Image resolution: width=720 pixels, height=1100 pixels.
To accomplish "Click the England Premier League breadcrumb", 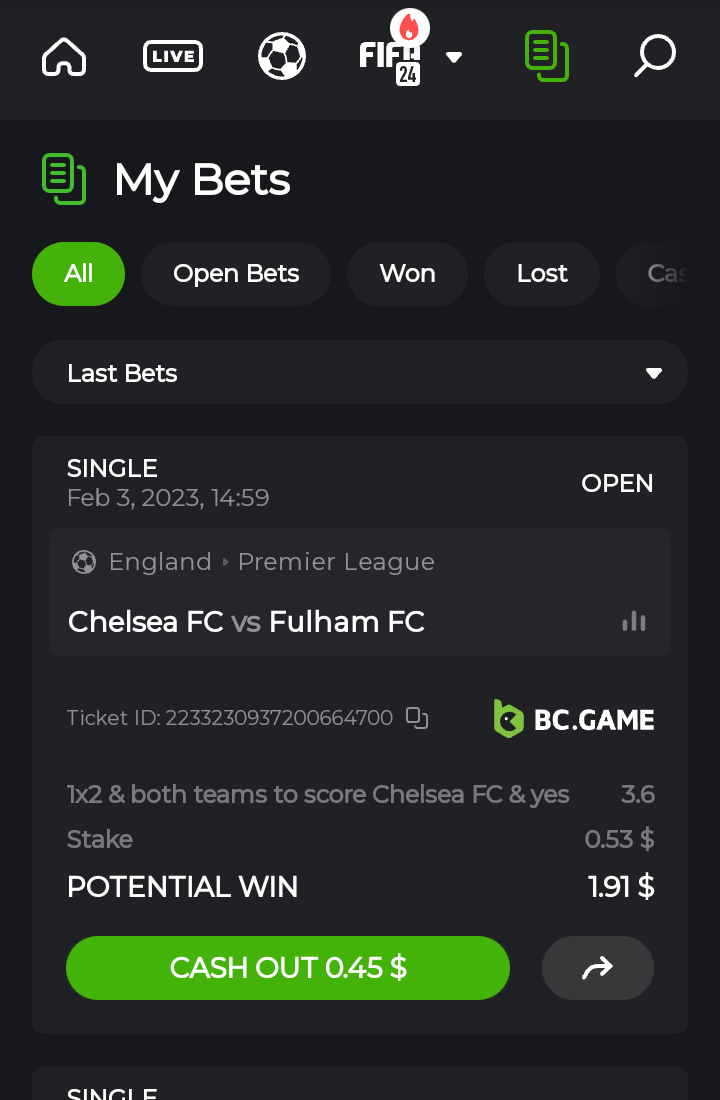I will [270, 562].
